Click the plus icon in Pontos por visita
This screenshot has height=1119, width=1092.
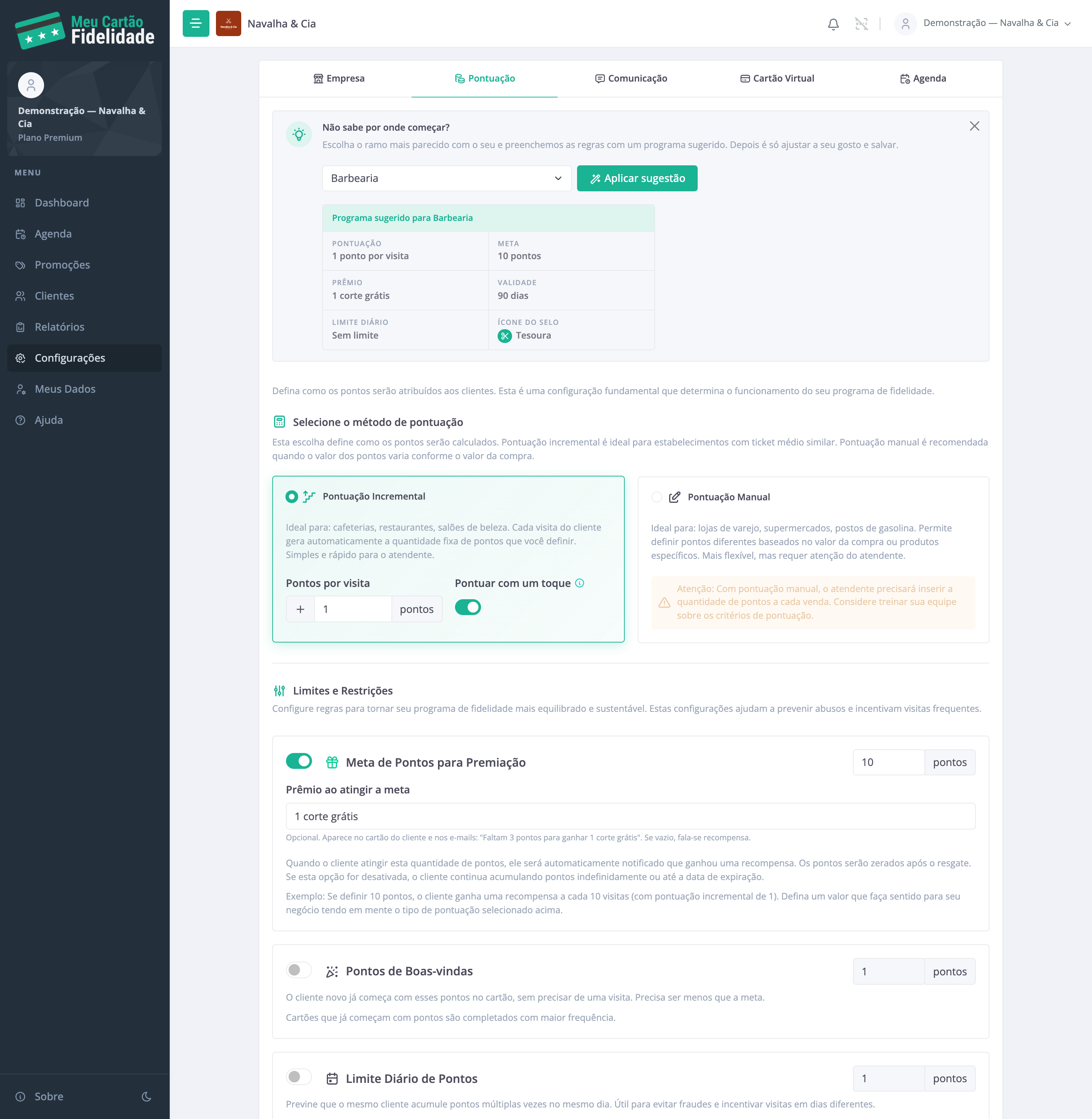point(300,609)
